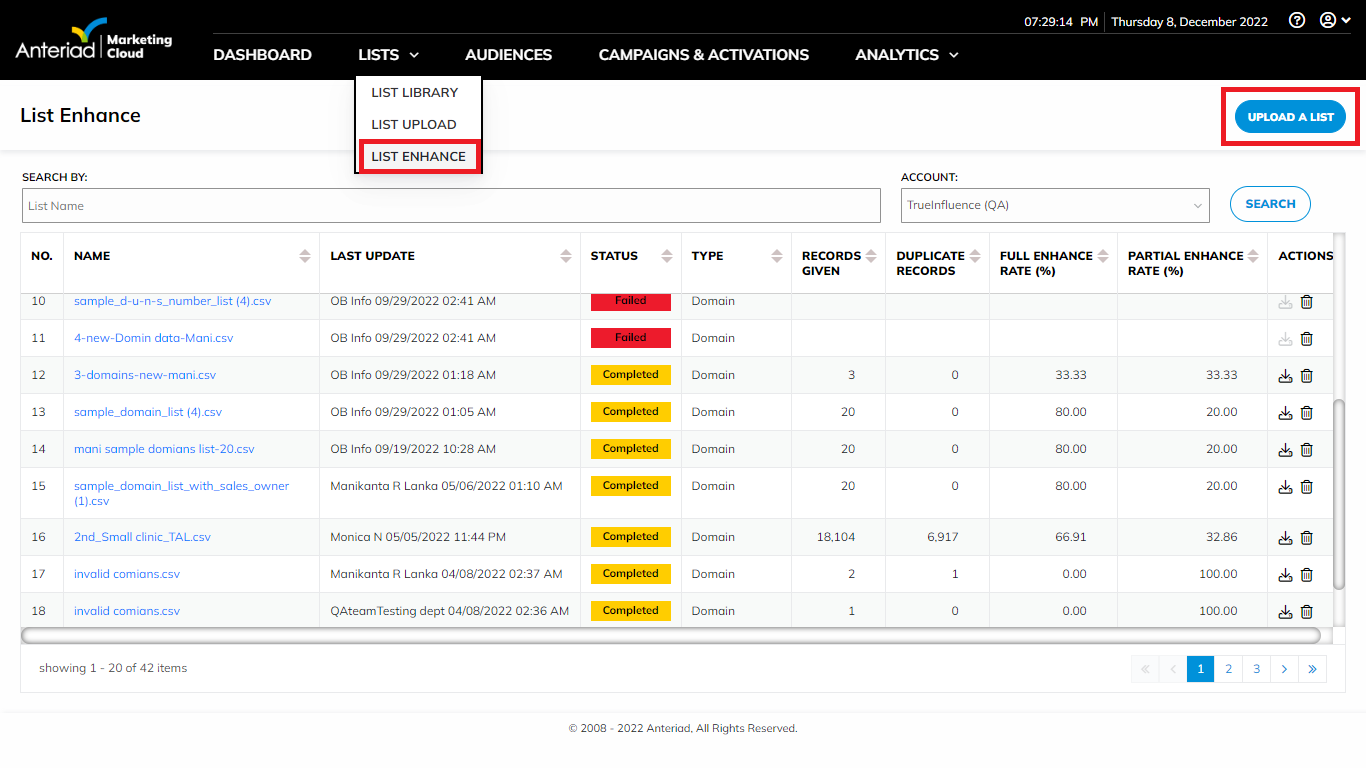This screenshot has width=1366, height=768.
Task: Expand the Lists menu chevron
Action: pyautogui.click(x=414, y=55)
